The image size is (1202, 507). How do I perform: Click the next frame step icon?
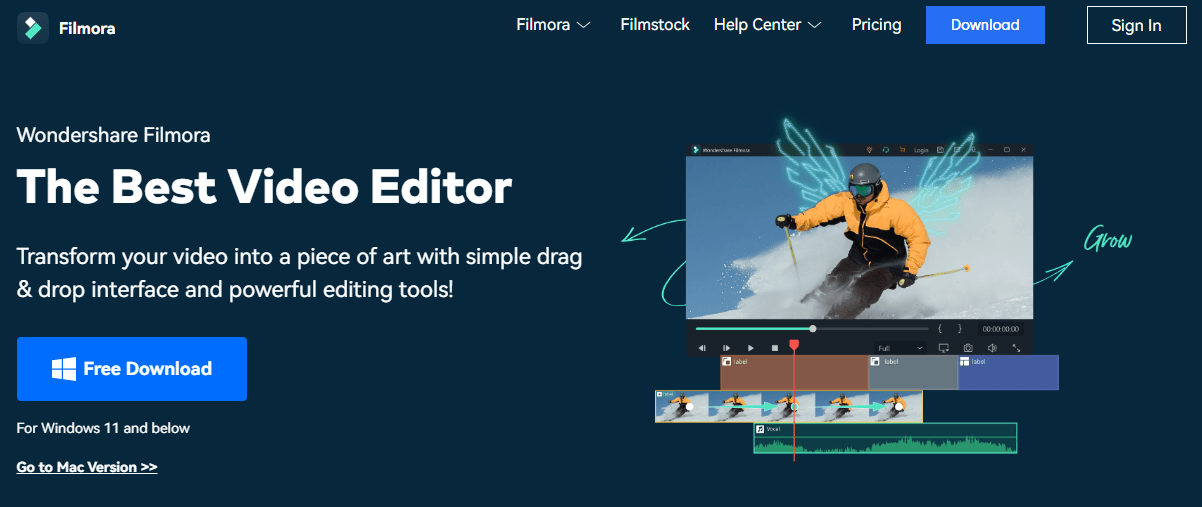click(727, 348)
